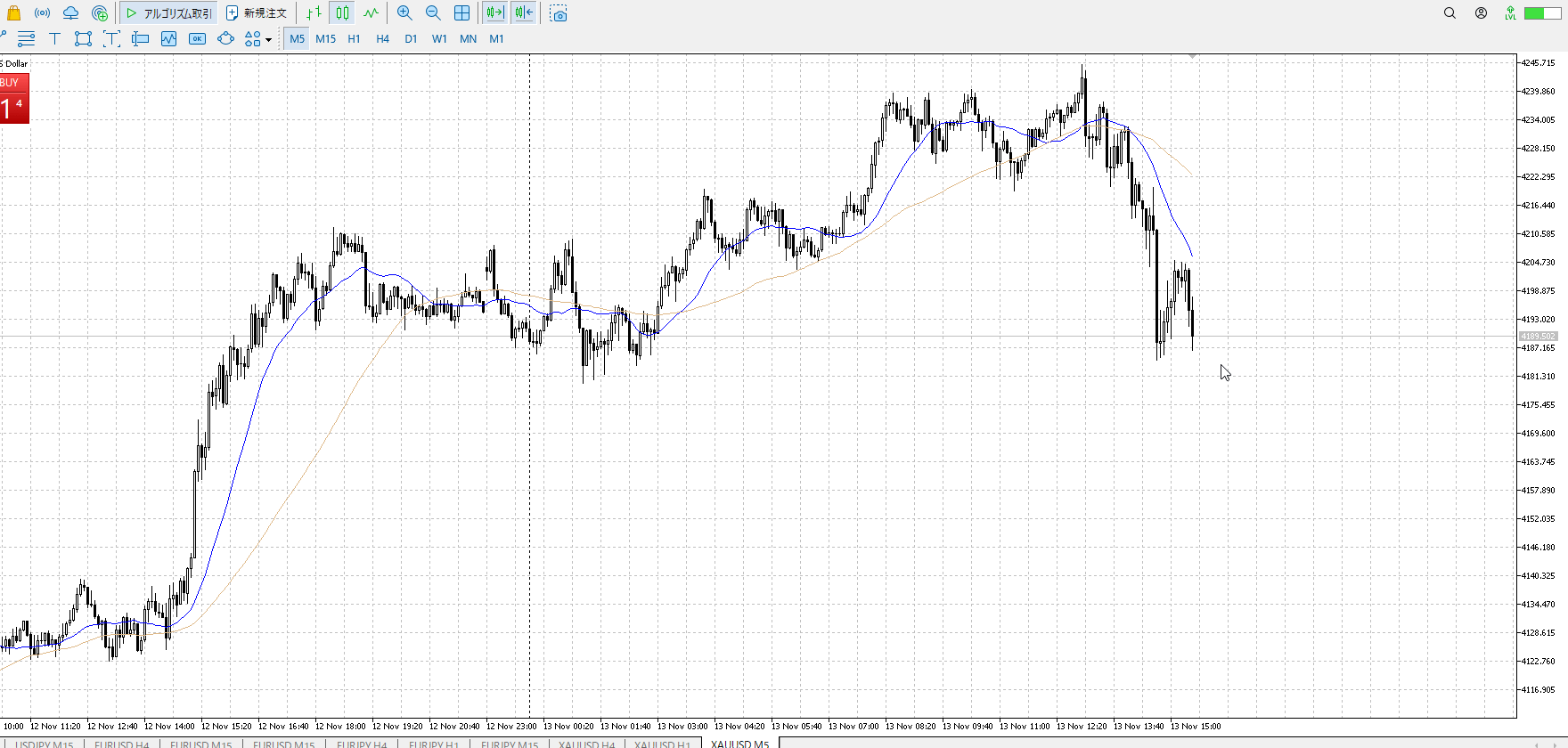
Task: Open the EURJPY,H1 chart tab
Action: click(x=434, y=744)
